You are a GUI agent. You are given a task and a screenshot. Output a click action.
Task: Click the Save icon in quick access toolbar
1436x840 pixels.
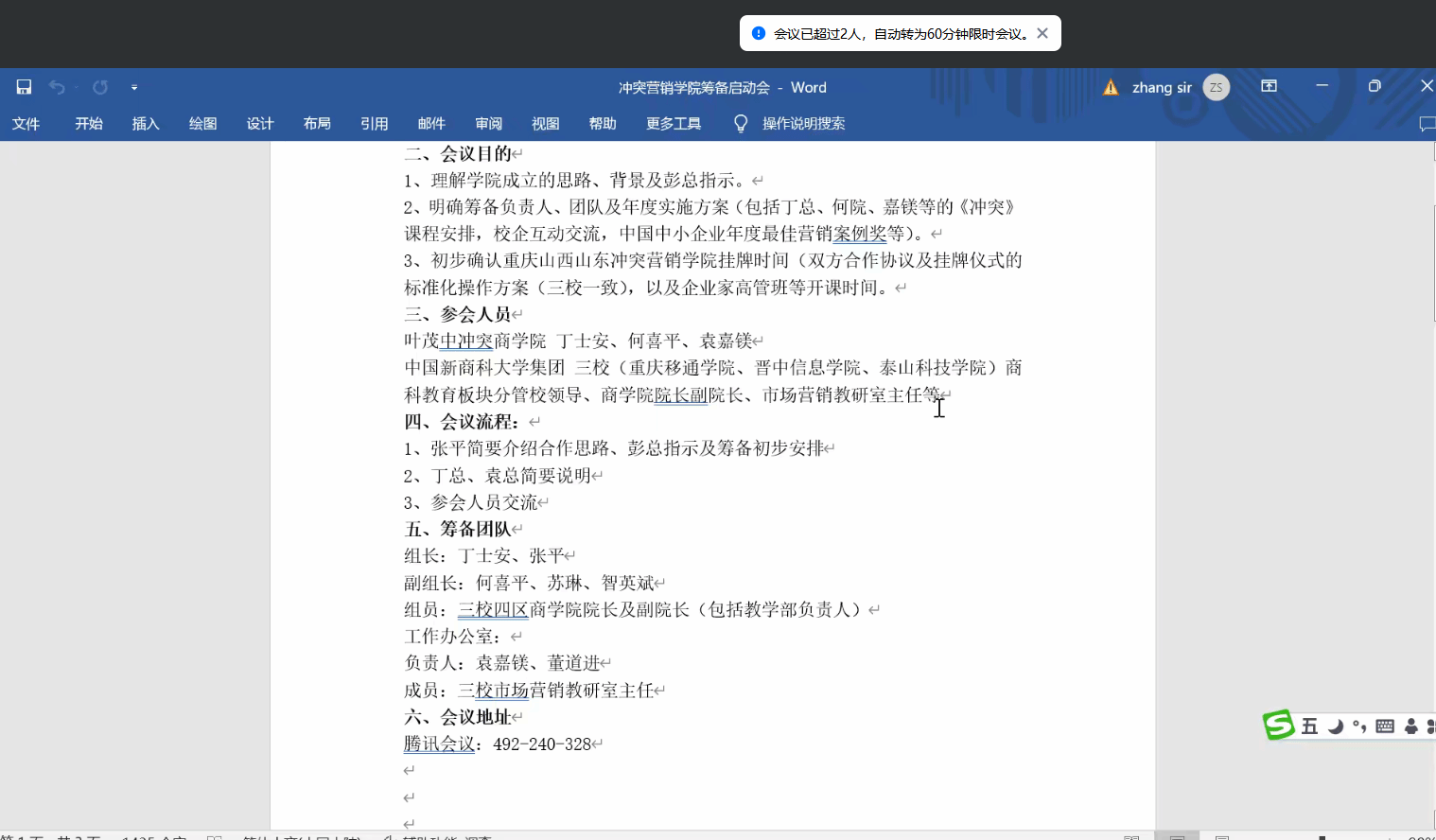pos(25,87)
